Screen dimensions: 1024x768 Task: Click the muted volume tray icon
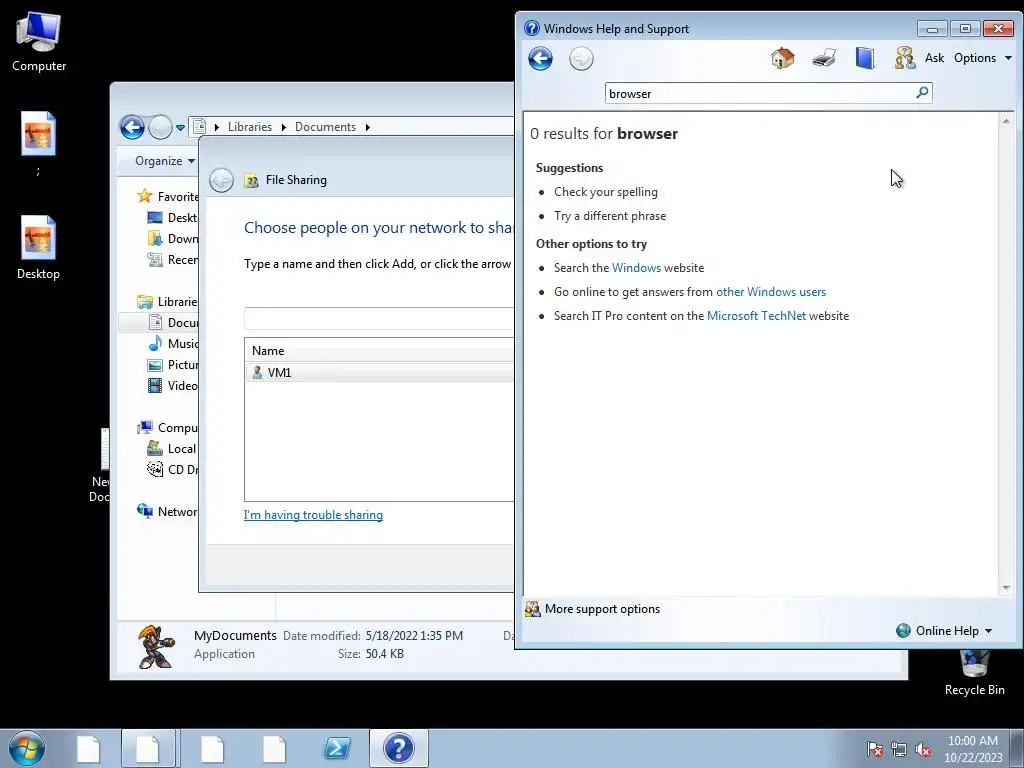(923, 749)
